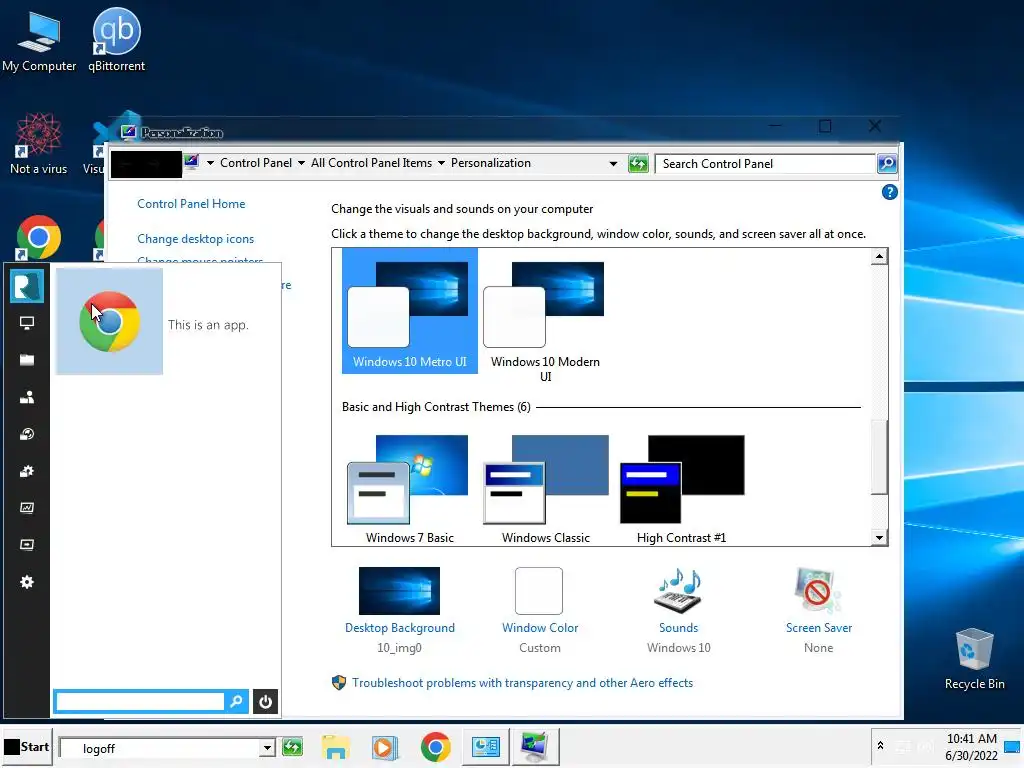Click the Personalization taskbar button
The height and width of the screenshot is (768, 1024).
tap(536, 746)
